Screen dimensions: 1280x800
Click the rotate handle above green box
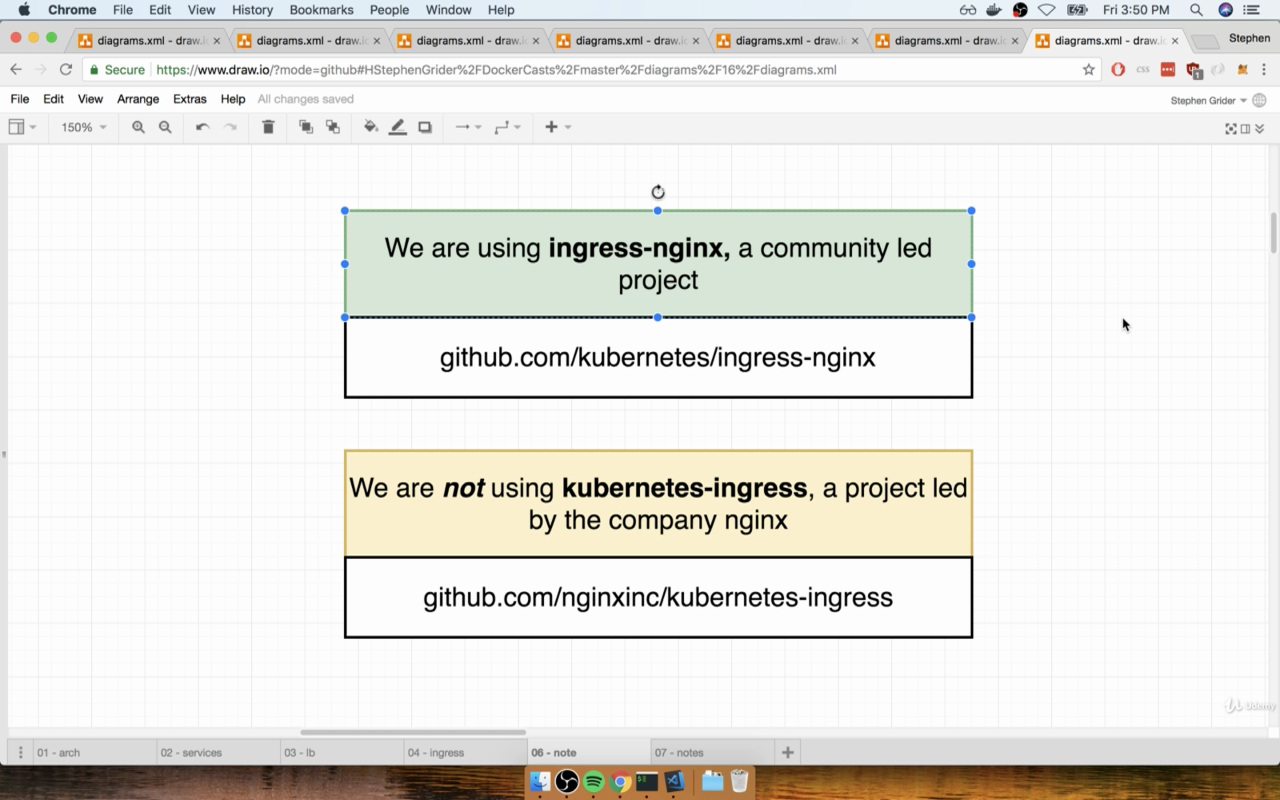pos(658,192)
